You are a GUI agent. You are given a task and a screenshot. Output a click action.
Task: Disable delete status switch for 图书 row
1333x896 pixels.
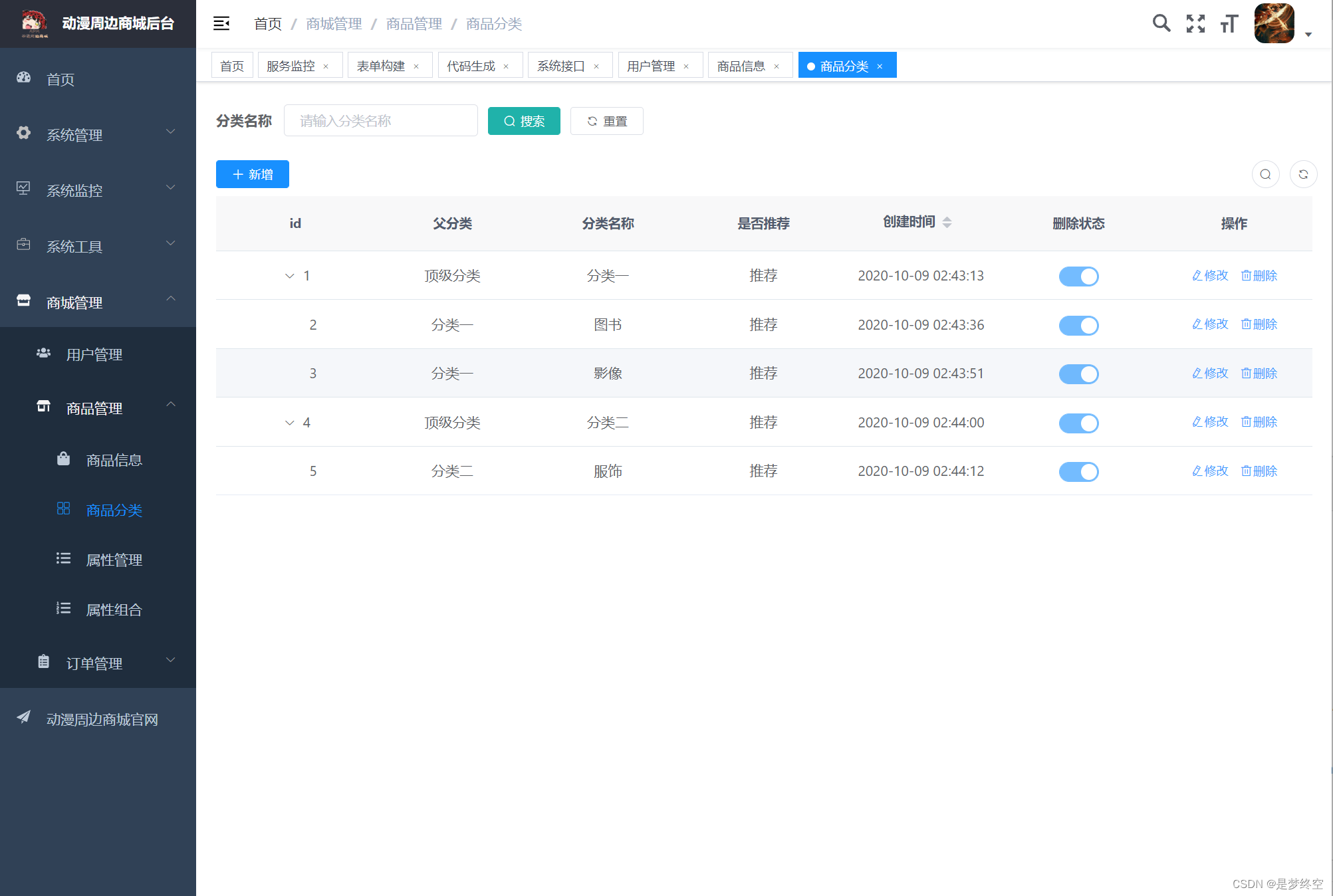point(1078,325)
